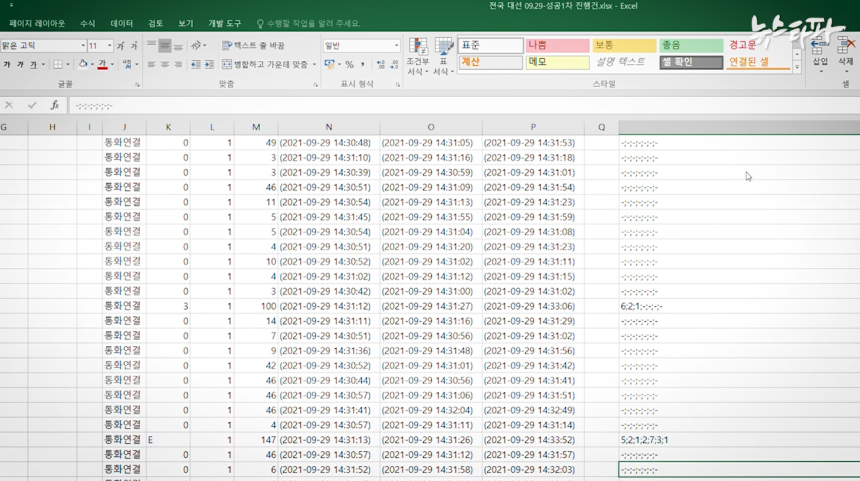Click 병합하고 가운데 맞춤 merge button

point(265,64)
